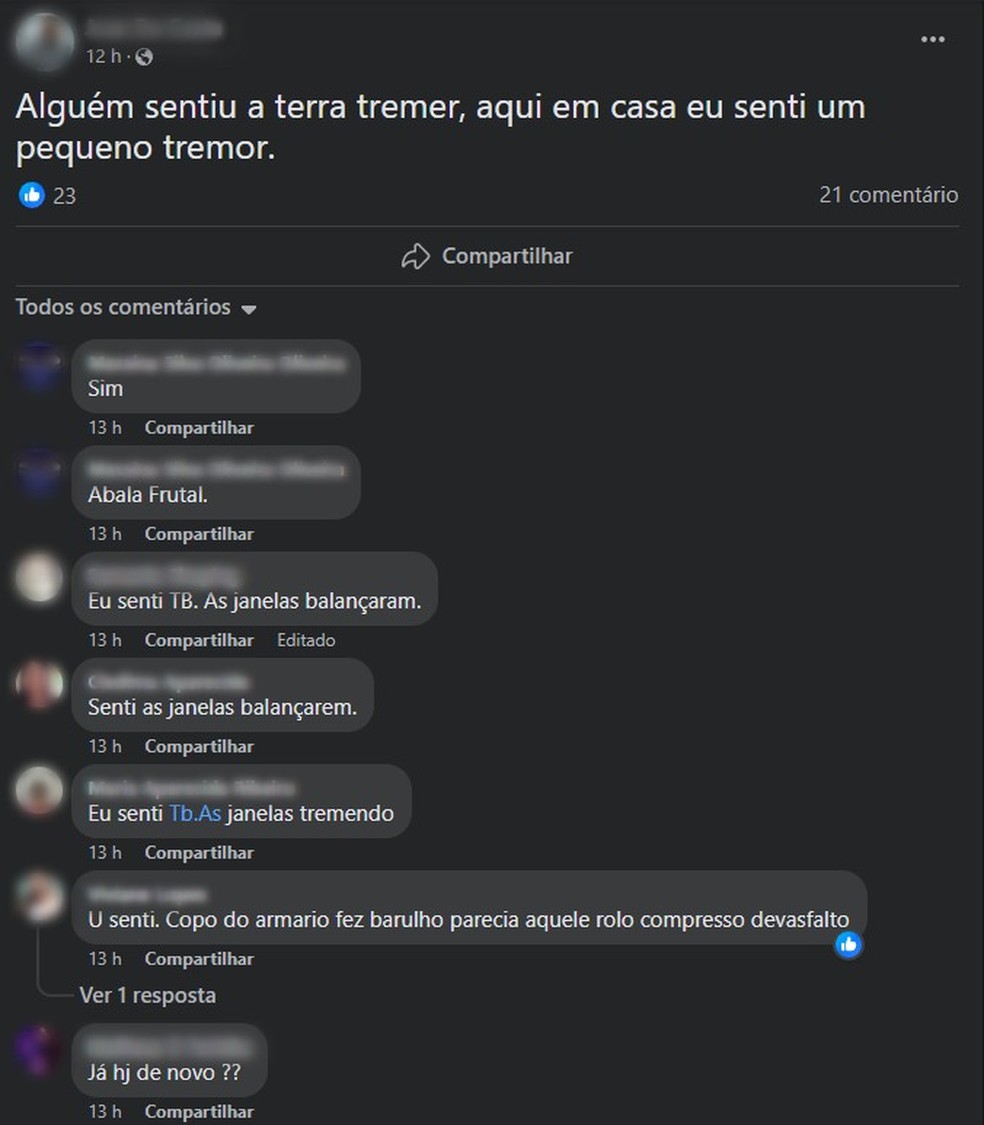The height and width of the screenshot is (1125, 984).
Task: Click Compartilhar under 'Senti as janelas balançarem.'
Action: coord(200,746)
